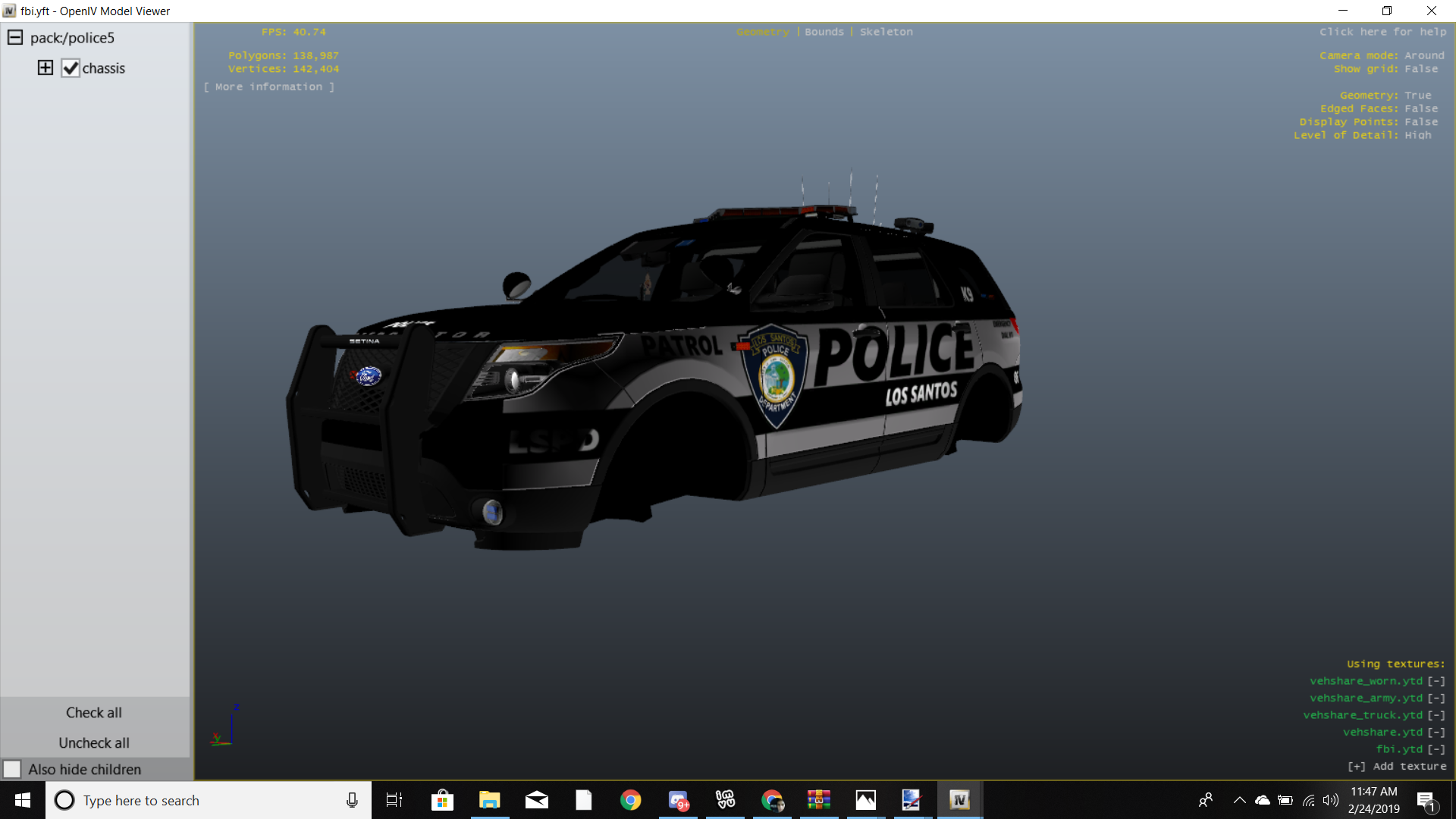The width and height of the screenshot is (1456, 819).
Task: Click [+] Add texture
Action: (x=1396, y=766)
